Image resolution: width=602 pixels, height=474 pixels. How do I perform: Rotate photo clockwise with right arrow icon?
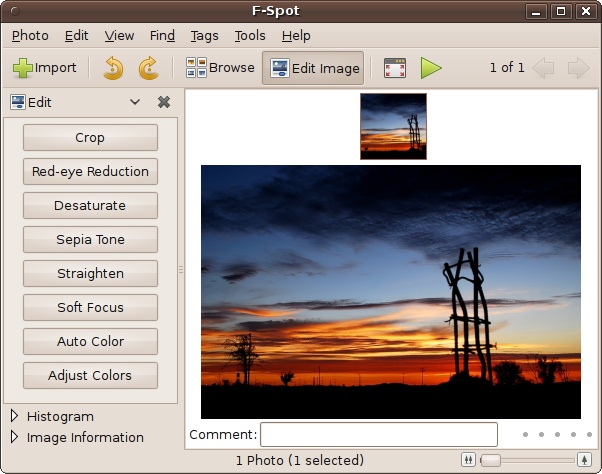point(149,68)
